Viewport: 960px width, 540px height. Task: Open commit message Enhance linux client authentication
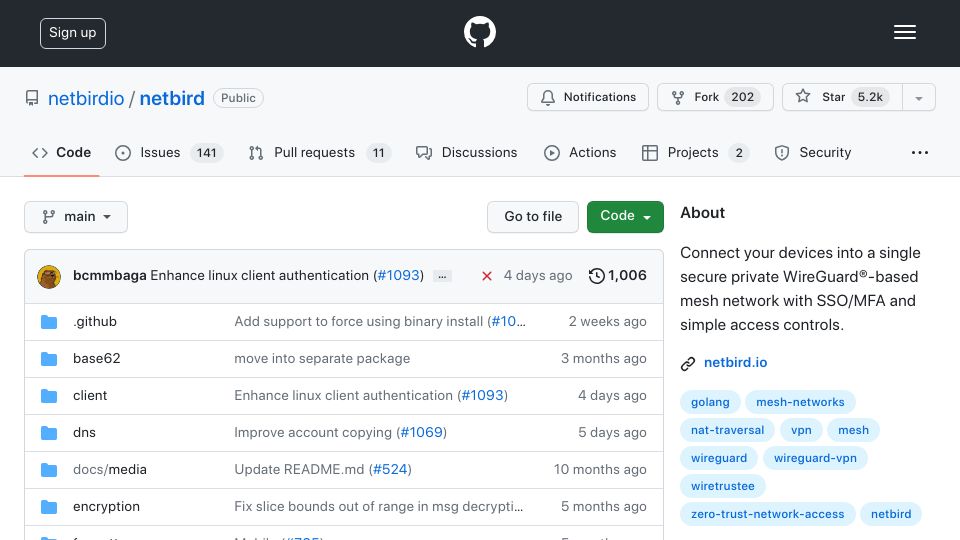260,276
